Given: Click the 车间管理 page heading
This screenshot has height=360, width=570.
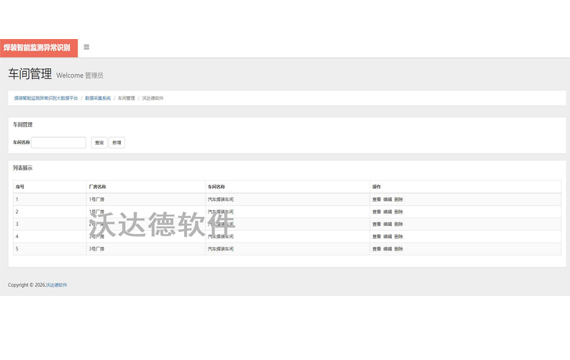Looking at the screenshot, I should [30, 74].
